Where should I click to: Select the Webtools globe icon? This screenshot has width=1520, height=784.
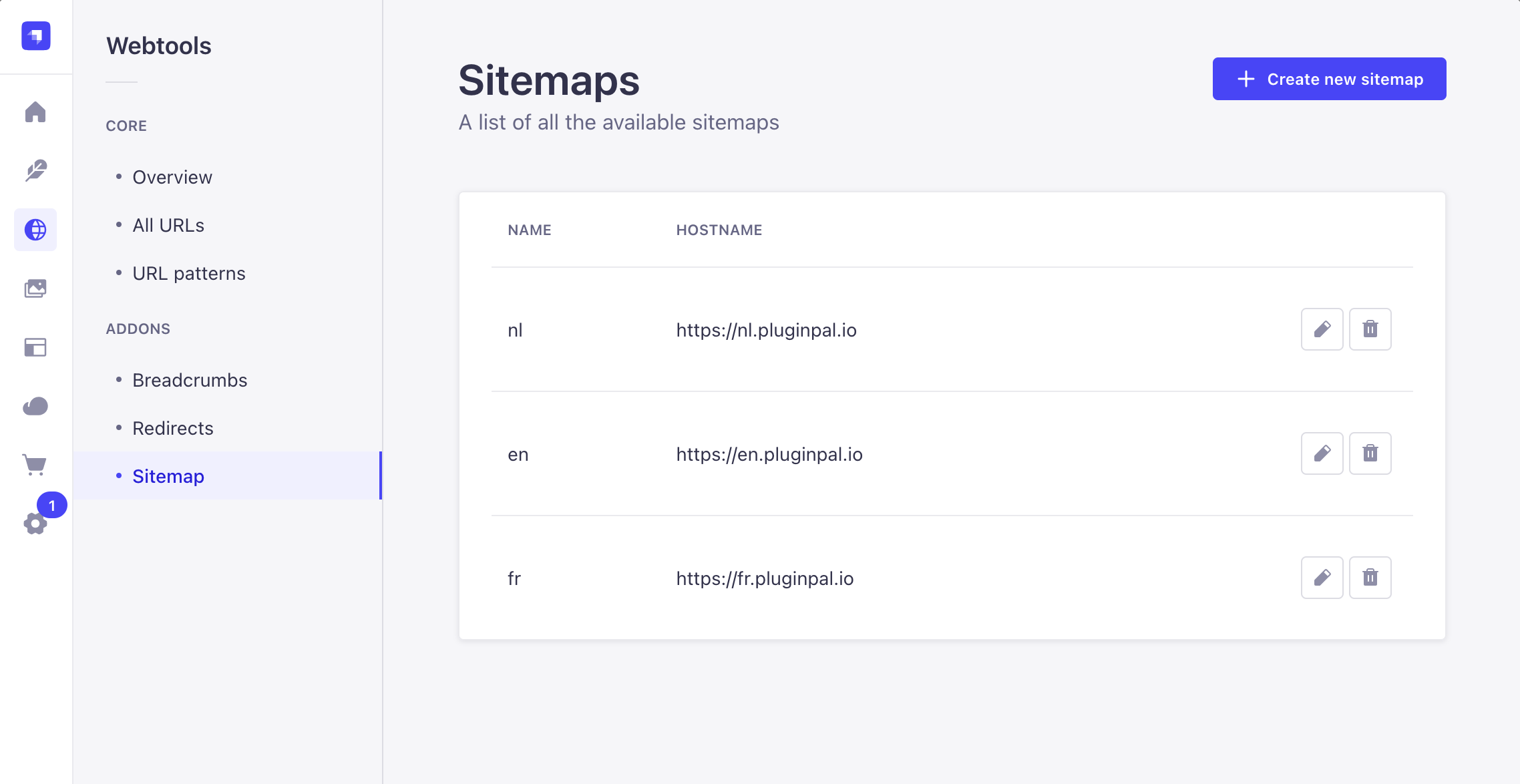click(x=35, y=230)
